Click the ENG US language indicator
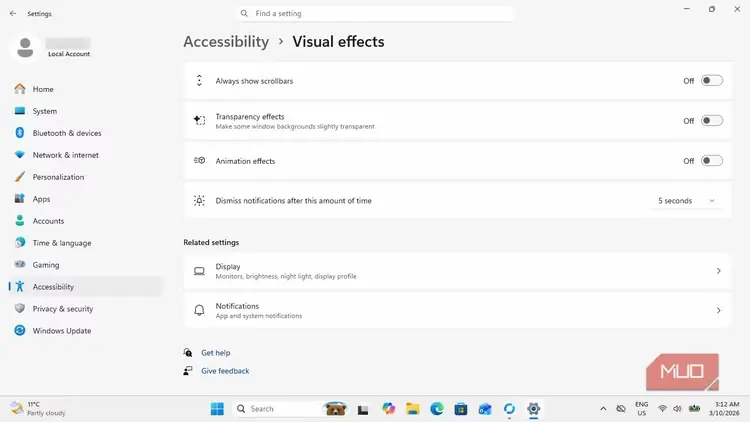This screenshot has height=422, width=750. click(x=641, y=409)
